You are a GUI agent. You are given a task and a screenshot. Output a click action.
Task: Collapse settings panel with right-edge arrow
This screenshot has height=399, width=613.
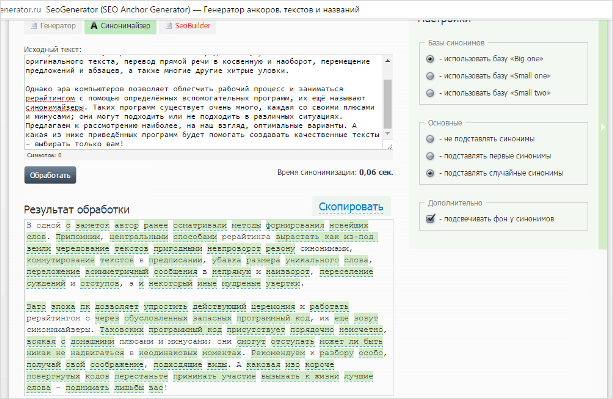[x=603, y=127]
